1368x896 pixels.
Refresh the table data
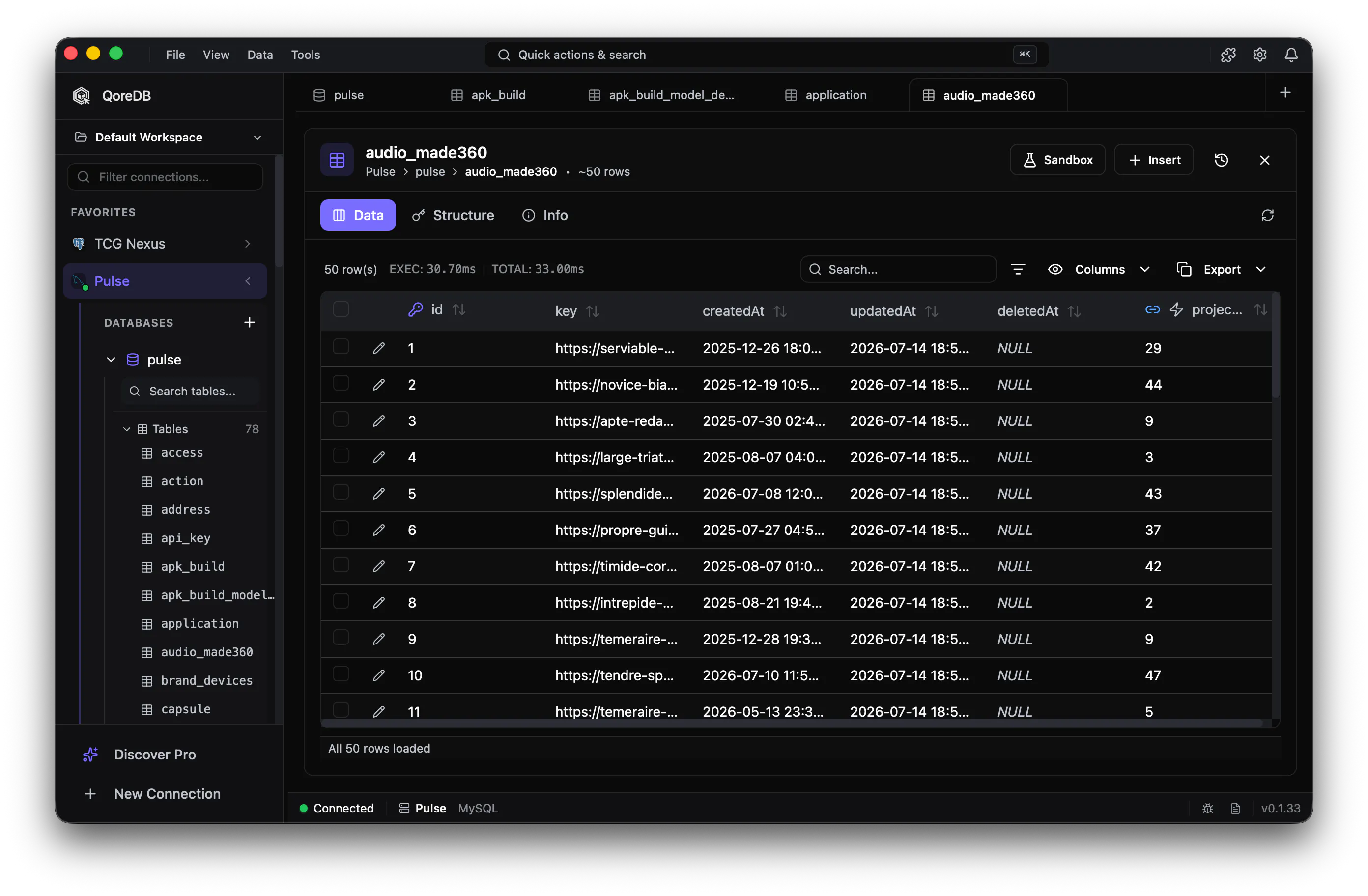coord(1267,215)
